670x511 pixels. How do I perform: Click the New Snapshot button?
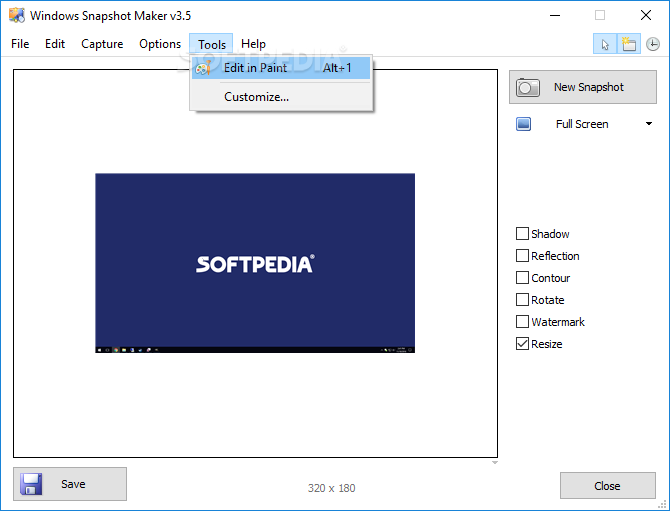pos(583,87)
